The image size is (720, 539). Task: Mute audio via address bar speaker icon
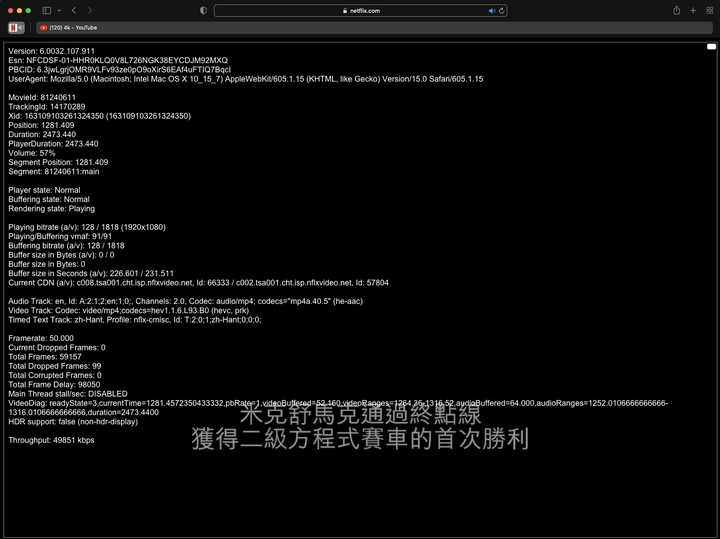492,11
